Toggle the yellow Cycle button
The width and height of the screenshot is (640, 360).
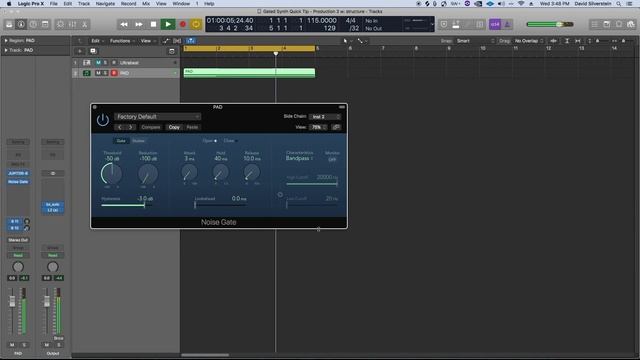[x=196, y=24]
